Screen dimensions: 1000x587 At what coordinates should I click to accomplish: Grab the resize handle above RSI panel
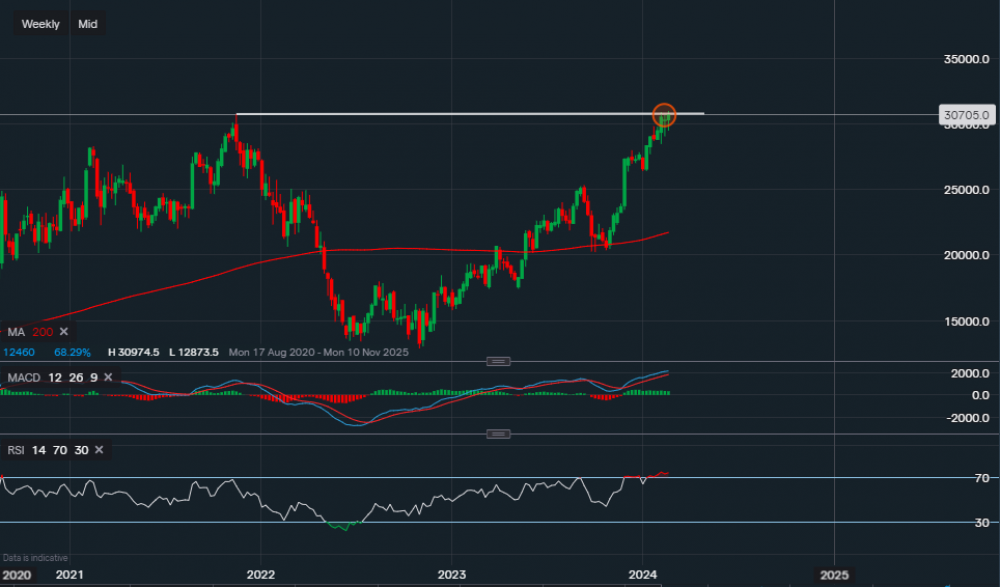point(499,433)
